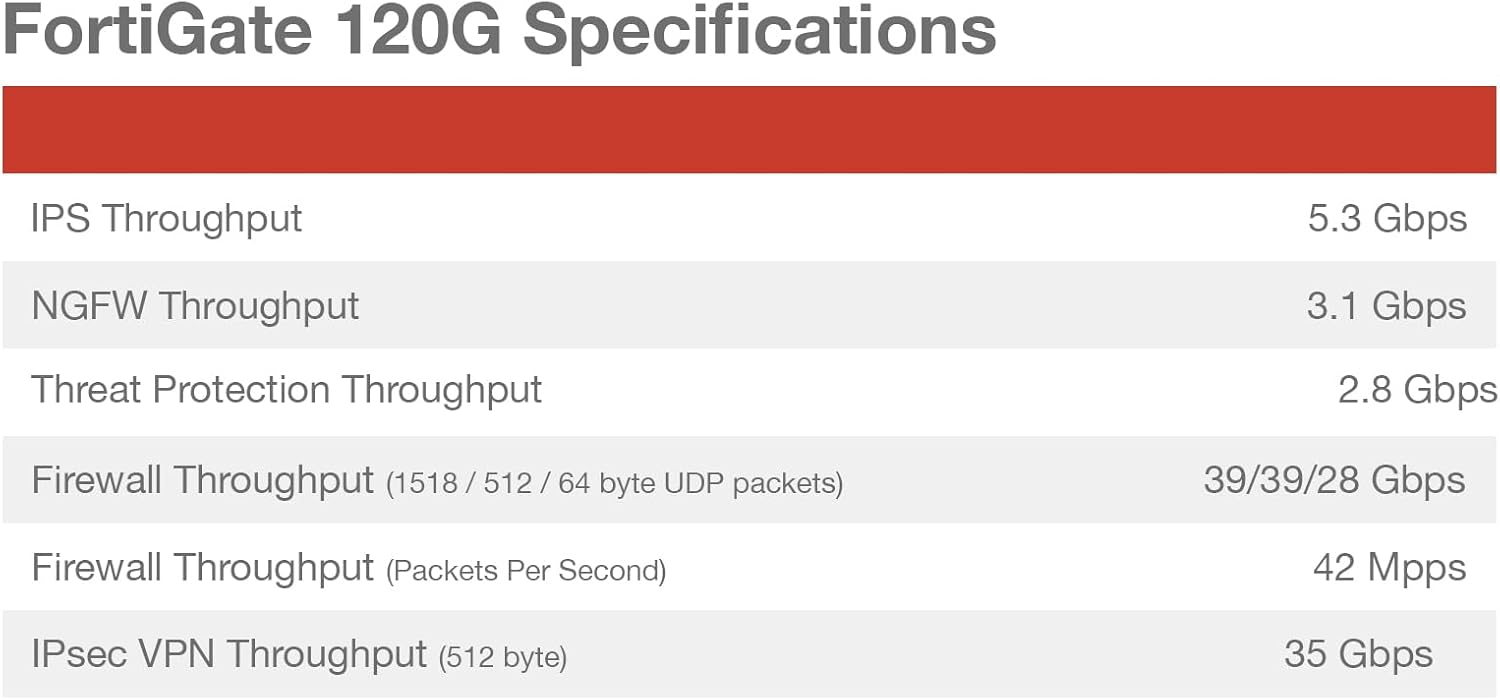Select the 39/39/28 Gbps value
Screen dimensions: 1500x700
click(1334, 480)
